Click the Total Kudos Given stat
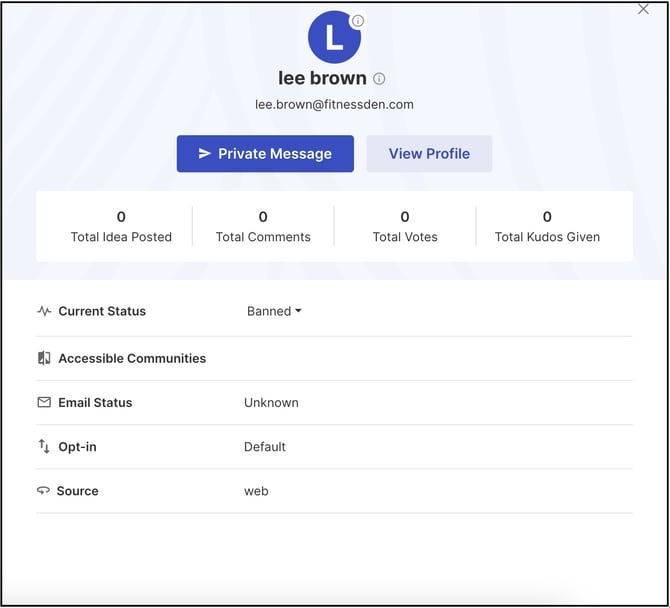 pyautogui.click(x=547, y=227)
